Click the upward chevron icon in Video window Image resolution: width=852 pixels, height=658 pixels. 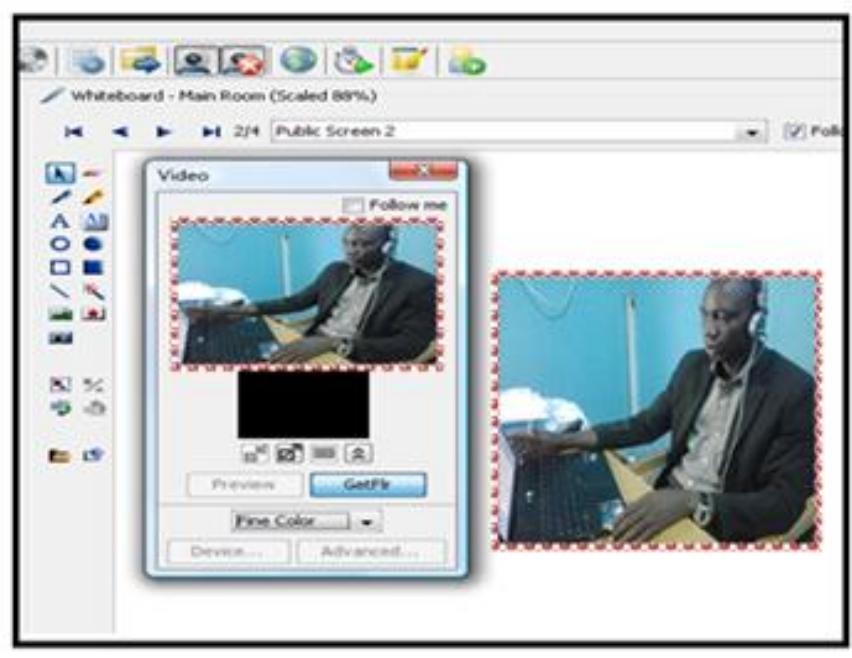click(359, 453)
